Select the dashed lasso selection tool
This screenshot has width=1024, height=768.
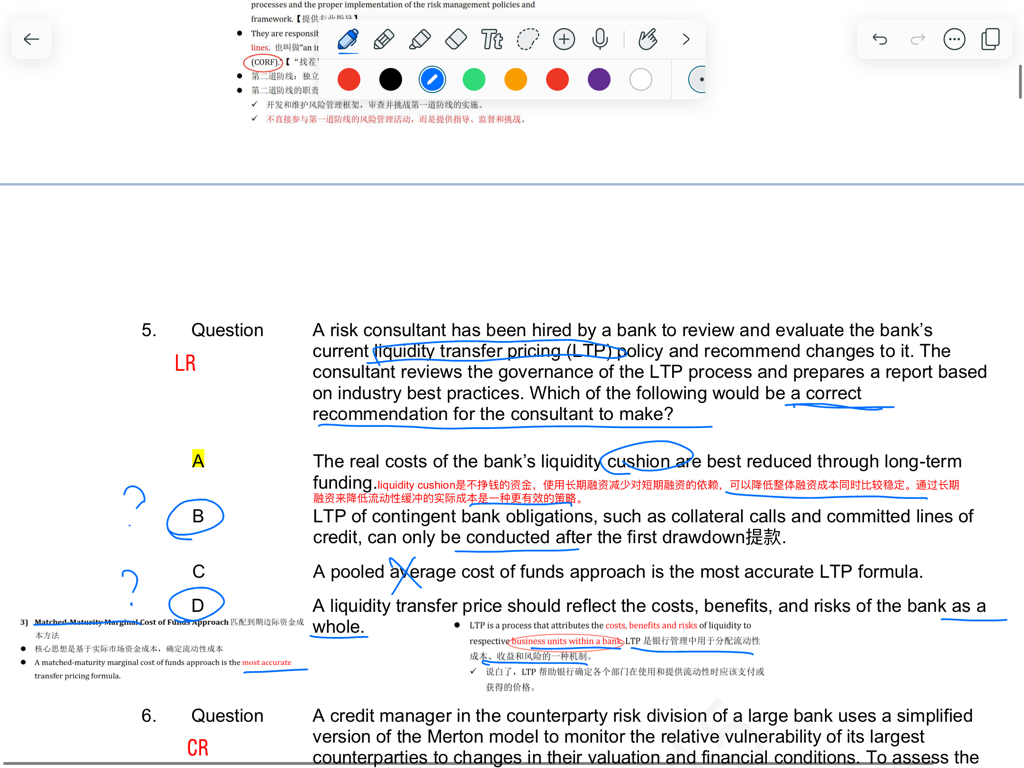[x=528, y=39]
